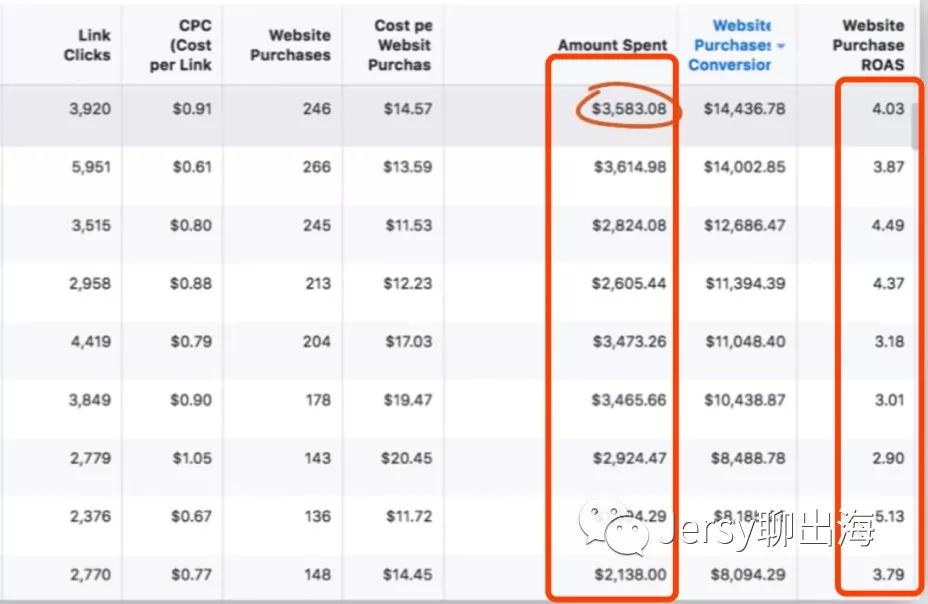The image size is (928, 604).
Task: Select the $17.03 cost per purchase cell
Action: tap(408, 342)
